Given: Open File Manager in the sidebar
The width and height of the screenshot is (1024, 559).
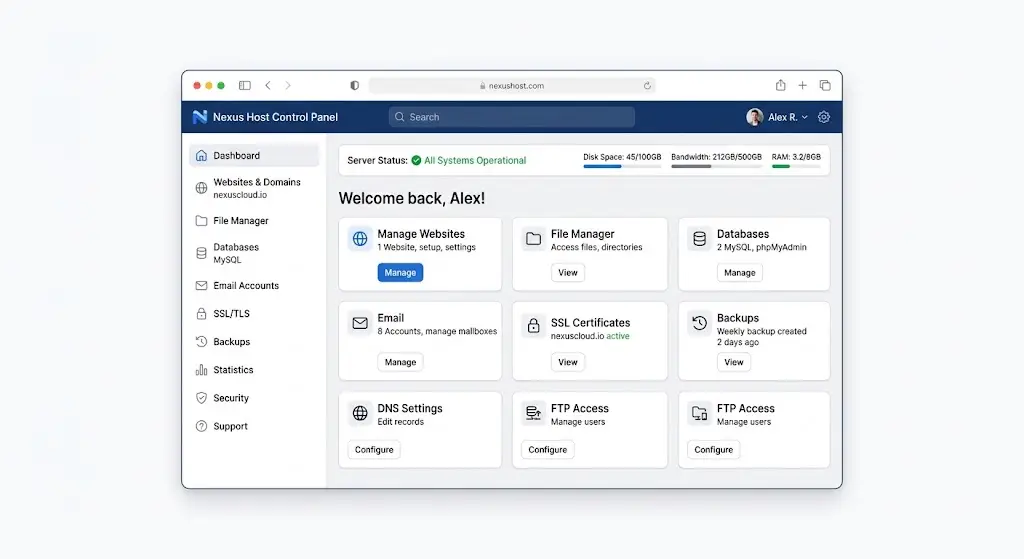Looking at the screenshot, I should (x=254, y=221).
